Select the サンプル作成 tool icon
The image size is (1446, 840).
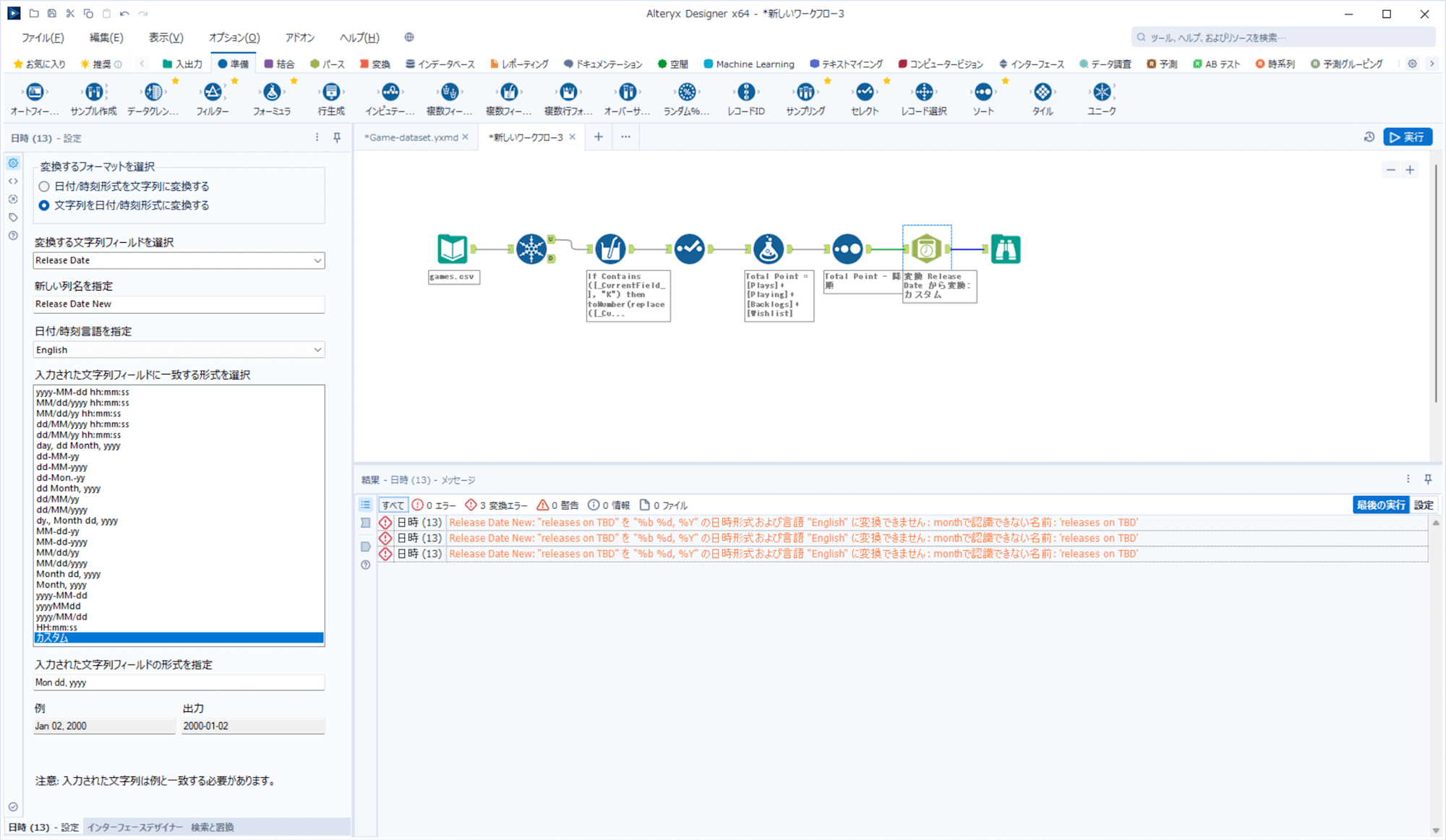click(x=94, y=92)
